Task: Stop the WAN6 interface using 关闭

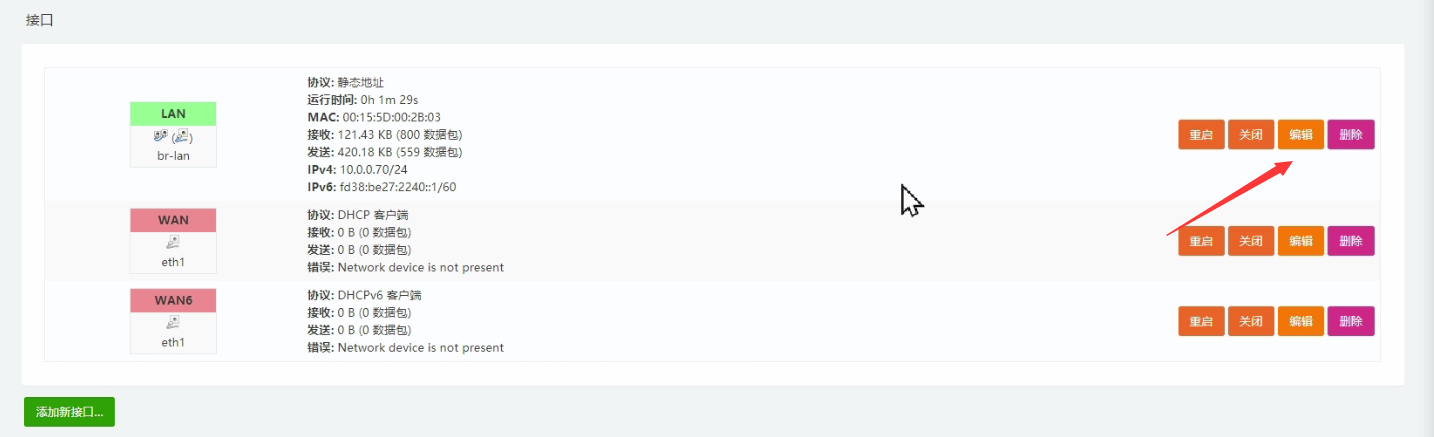Action: (x=1251, y=321)
